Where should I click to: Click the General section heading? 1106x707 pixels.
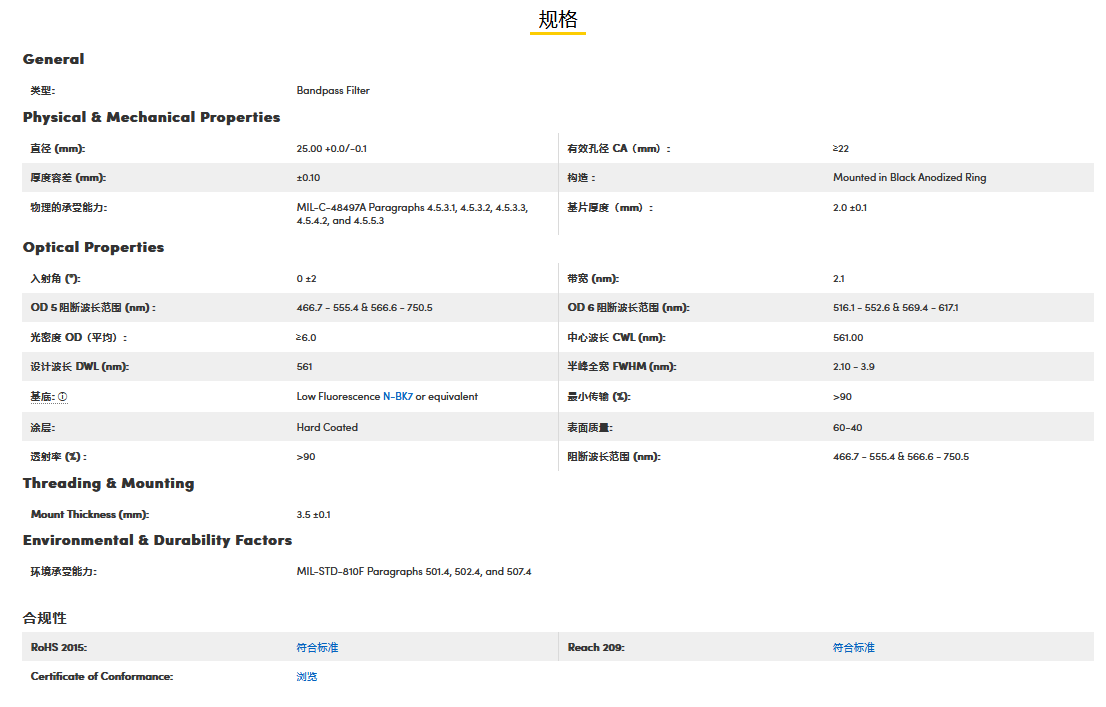[54, 59]
